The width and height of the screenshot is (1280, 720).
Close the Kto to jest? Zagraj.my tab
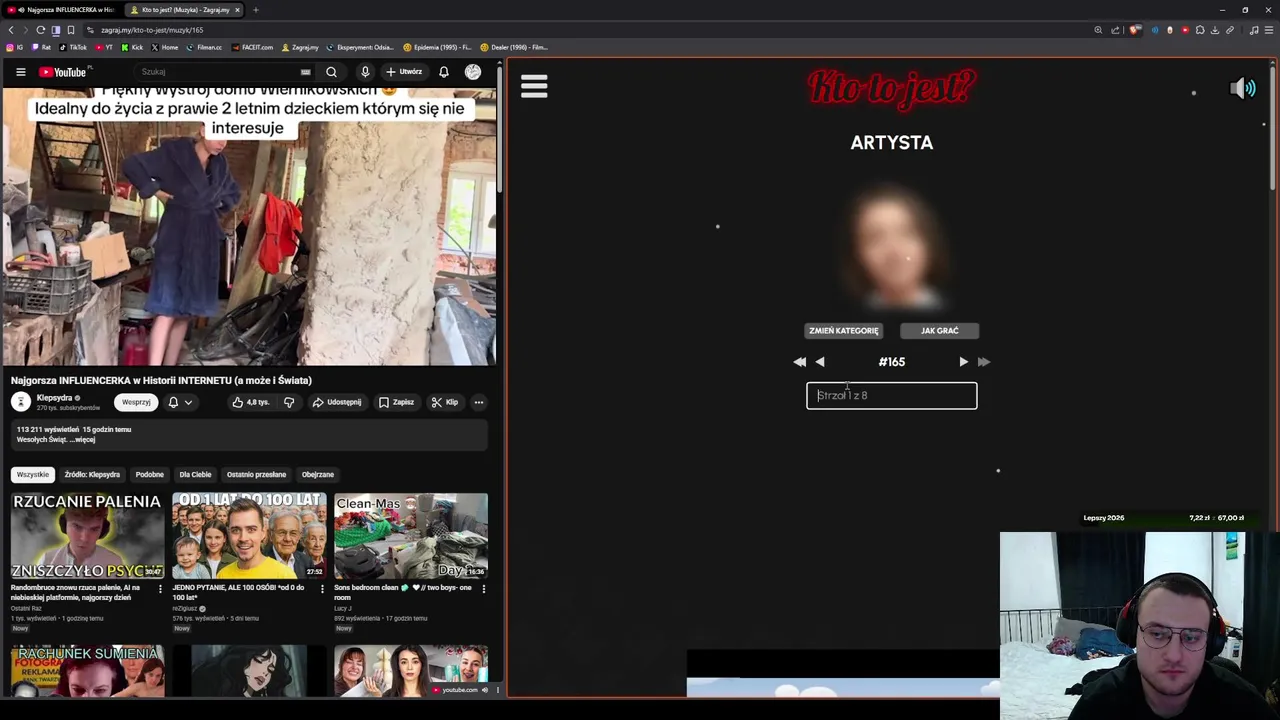[237, 10]
